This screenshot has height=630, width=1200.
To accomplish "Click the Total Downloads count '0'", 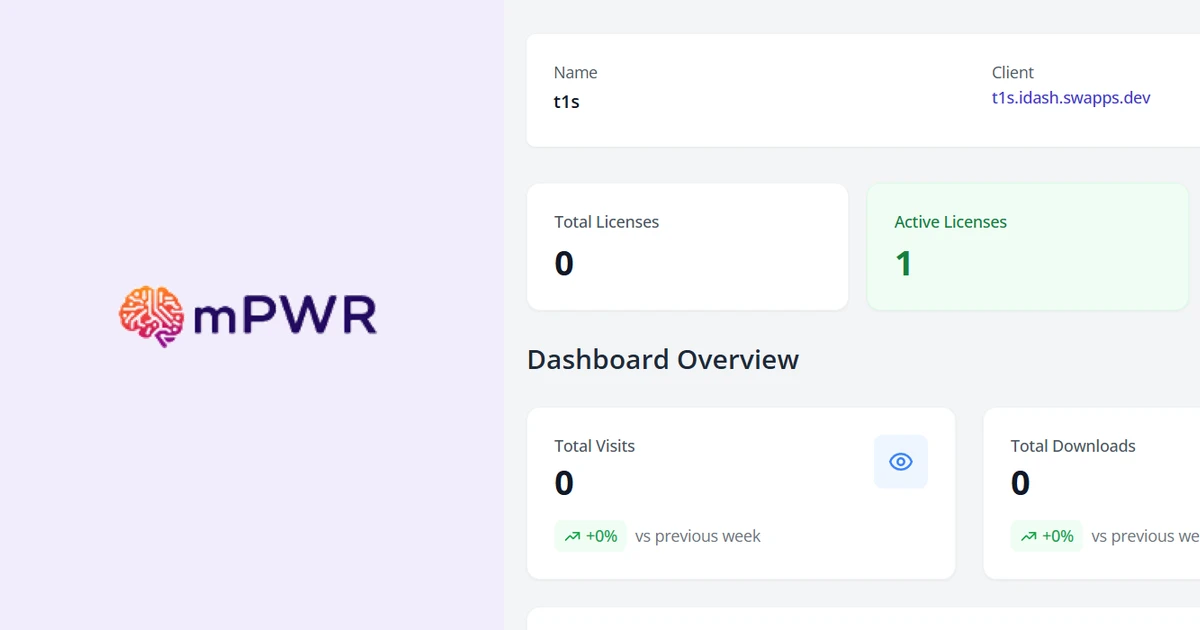I will point(1020,484).
